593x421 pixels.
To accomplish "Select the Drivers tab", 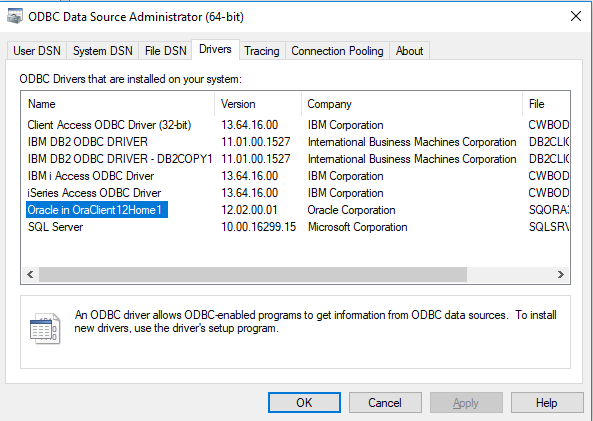I will click(215, 49).
